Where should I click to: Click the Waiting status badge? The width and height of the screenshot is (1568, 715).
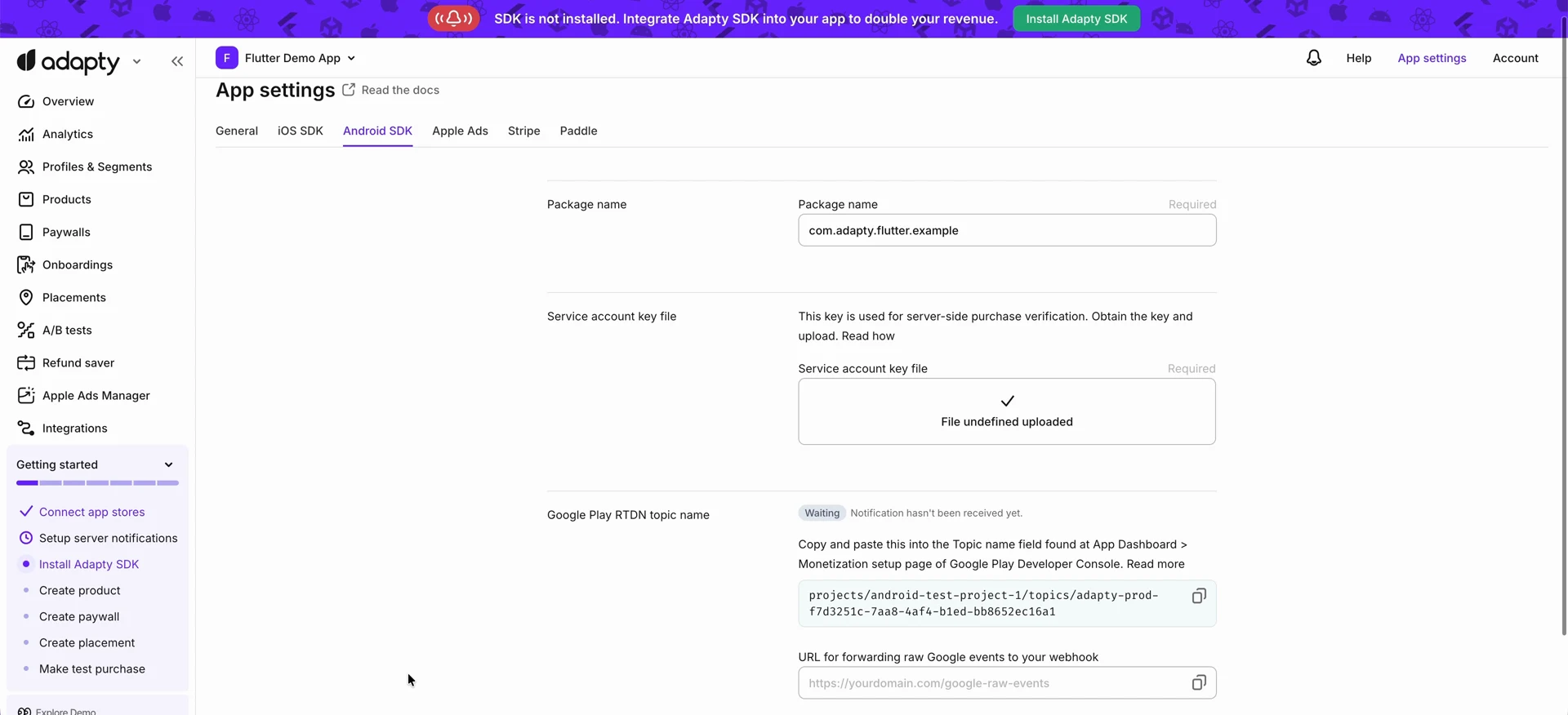click(822, 513)
